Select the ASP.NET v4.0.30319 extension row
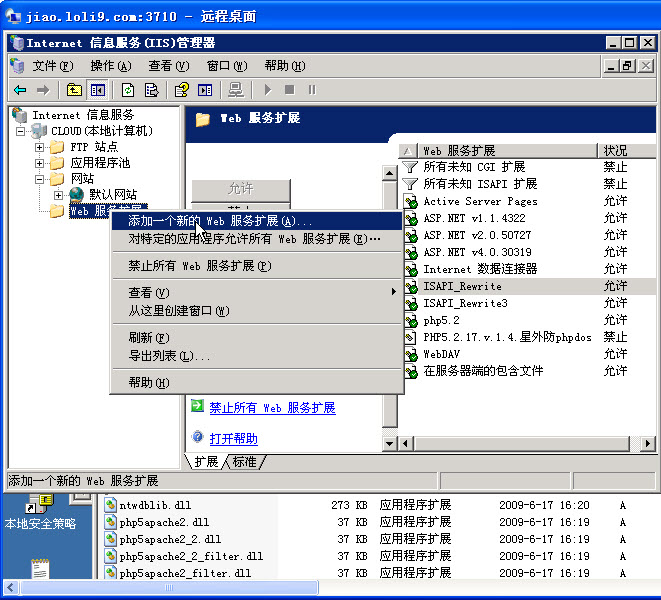 coord(529,252)
